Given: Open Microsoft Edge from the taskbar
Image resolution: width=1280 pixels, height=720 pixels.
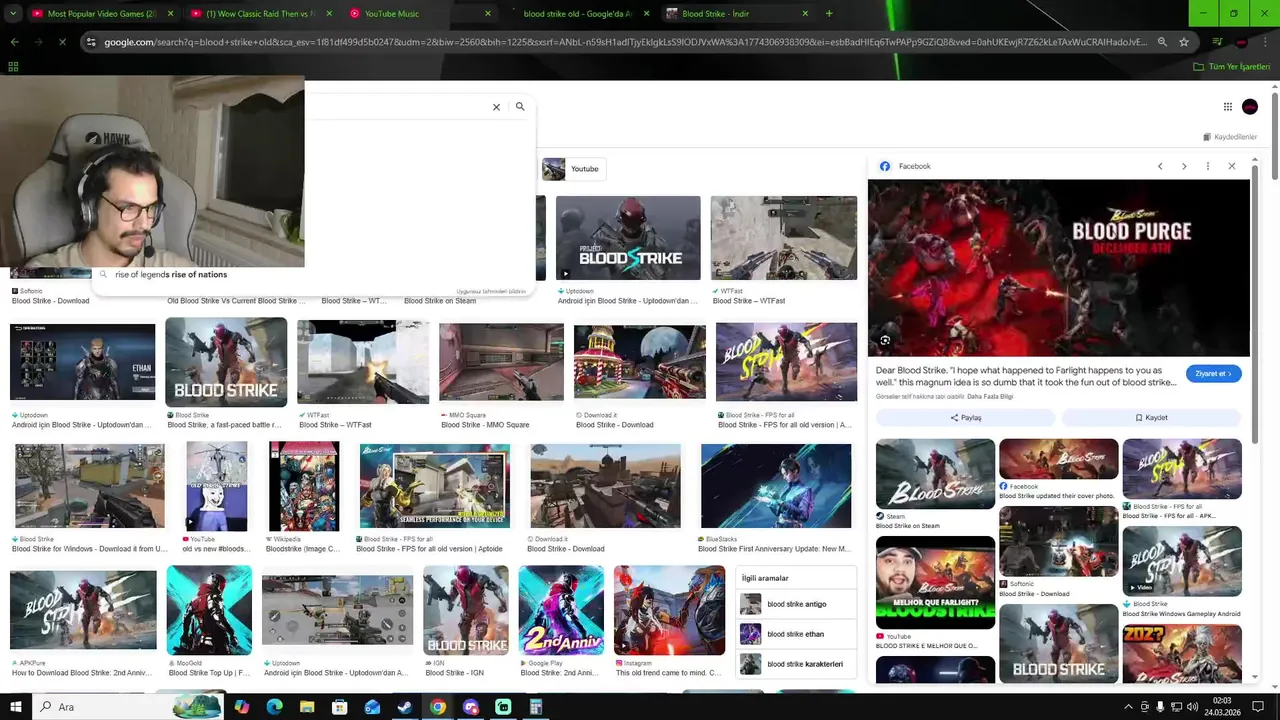Looking at the screenshot, I should coord(274,707).
